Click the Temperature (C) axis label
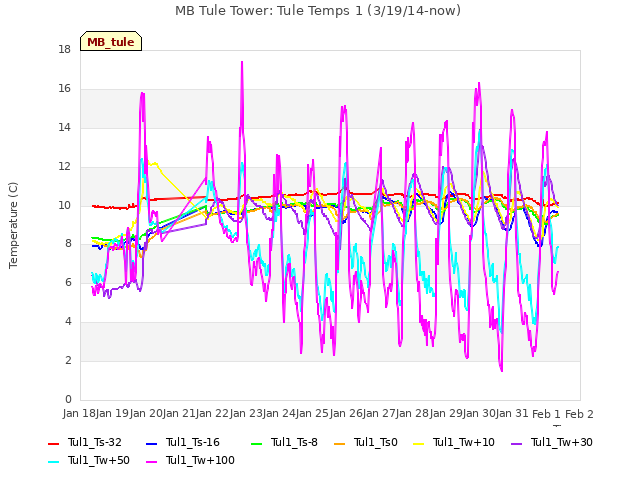Viewport: 640px width, 480px height. point(13,225)
